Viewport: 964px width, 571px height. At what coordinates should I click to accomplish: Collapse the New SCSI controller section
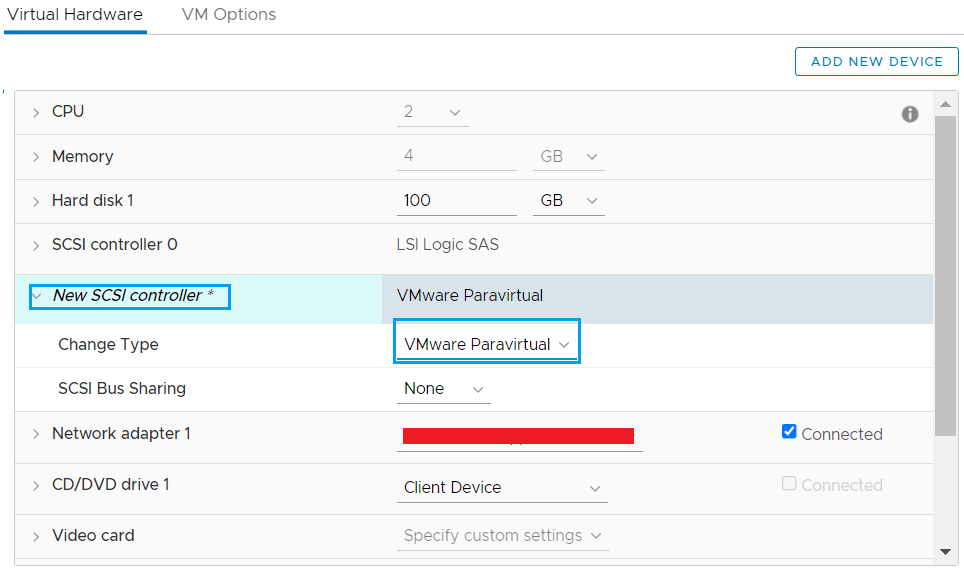37,296
